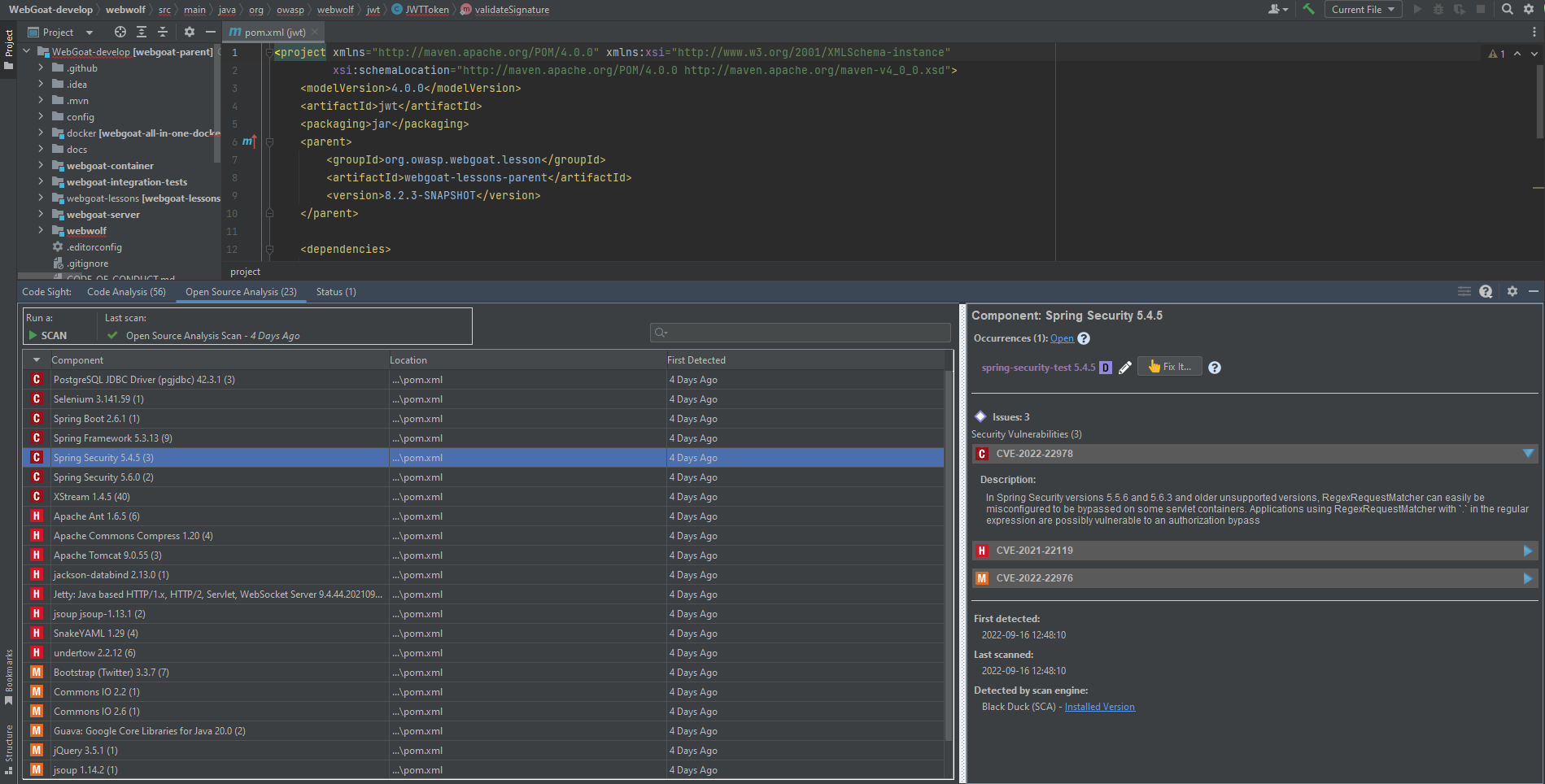The image size is (1545, 784).
Task: Expand all nodes using the expand-all icon
Action: point(142,32)
